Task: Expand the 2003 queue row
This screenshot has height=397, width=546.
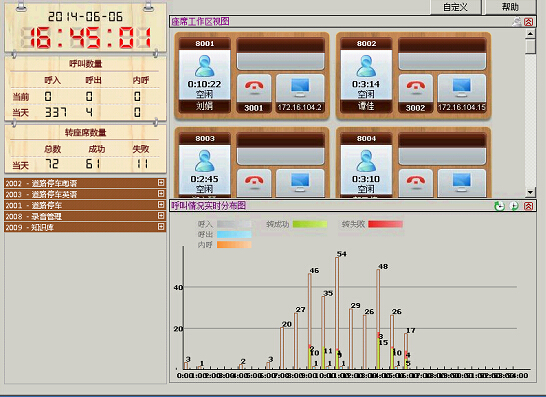Action: coord(161,193)
